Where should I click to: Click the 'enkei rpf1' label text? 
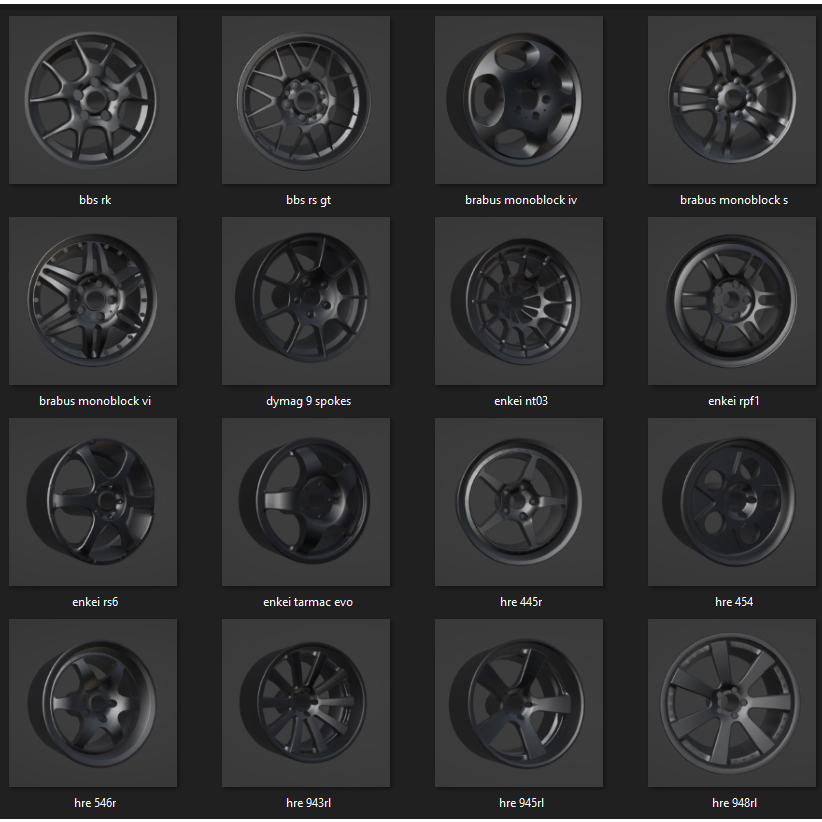click(734, 402)
